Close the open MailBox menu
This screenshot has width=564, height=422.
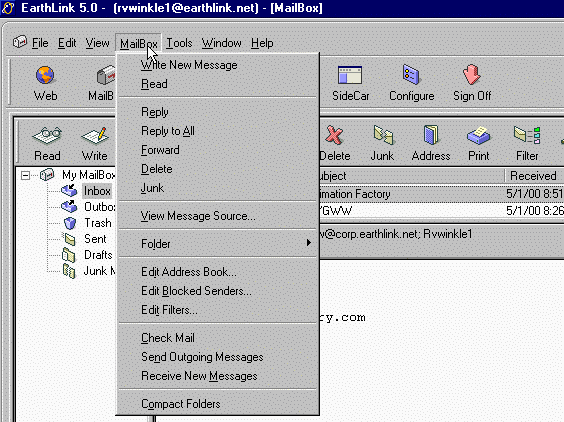[x=138, y=44]
